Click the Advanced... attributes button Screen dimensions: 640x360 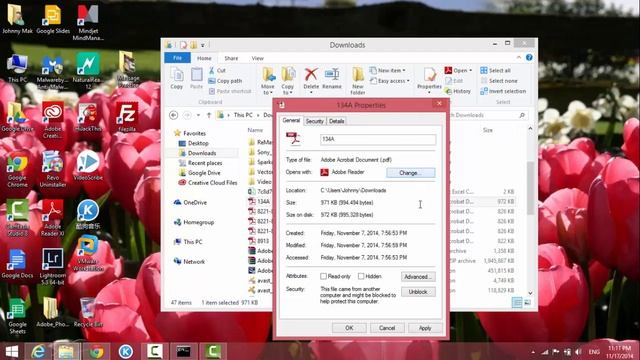[418, 277]
